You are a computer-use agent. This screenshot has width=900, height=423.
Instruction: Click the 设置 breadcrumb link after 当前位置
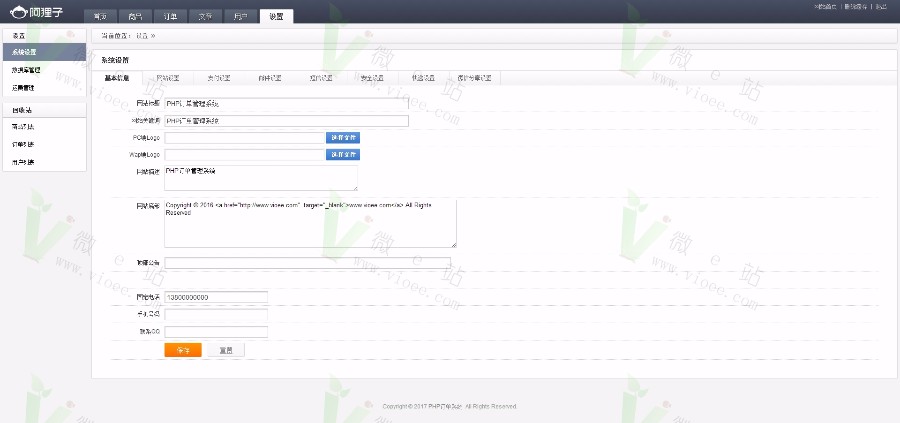coord(142,36)
